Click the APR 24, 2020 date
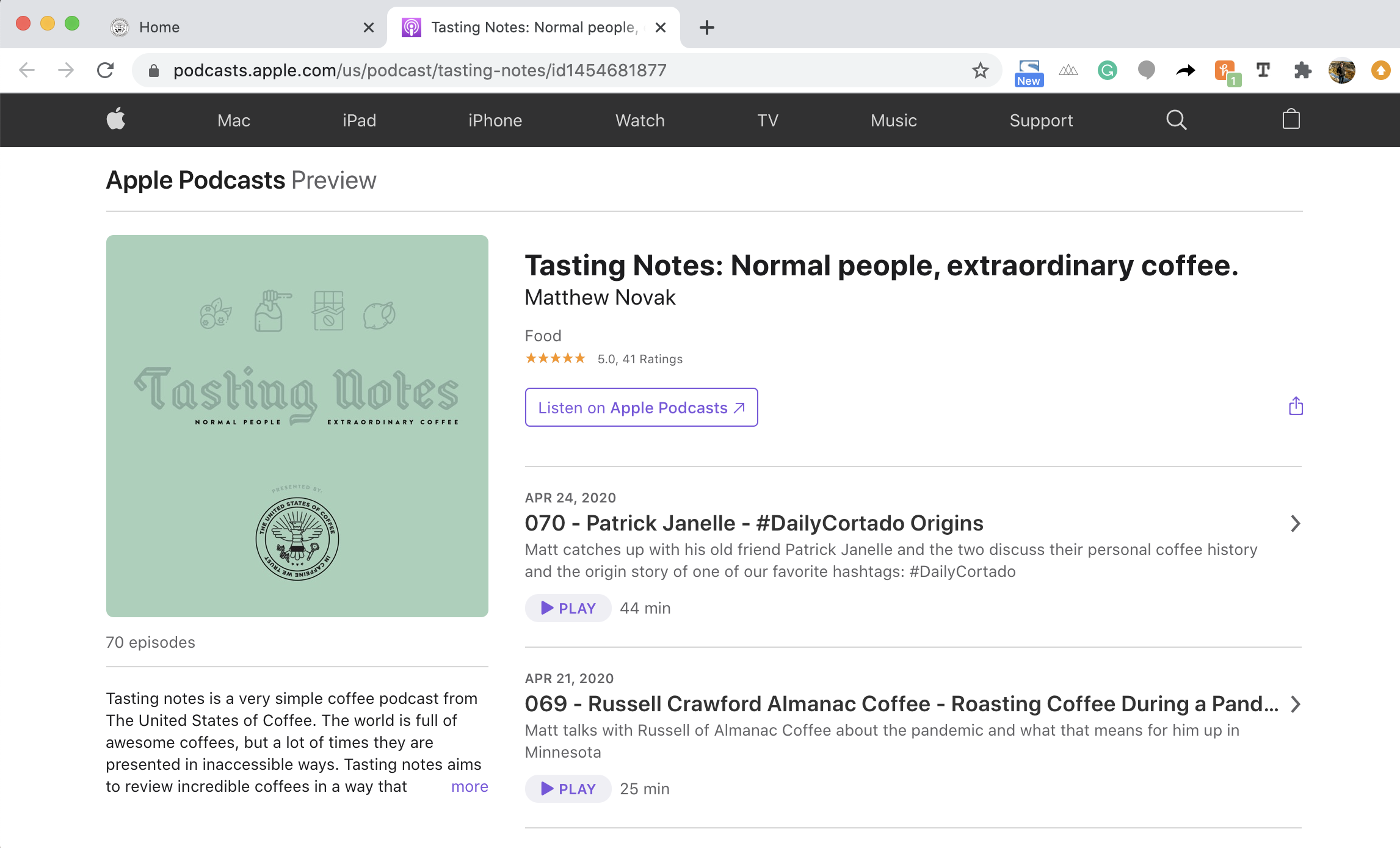This screenshot has height=848, width=1400. [570, 498]
